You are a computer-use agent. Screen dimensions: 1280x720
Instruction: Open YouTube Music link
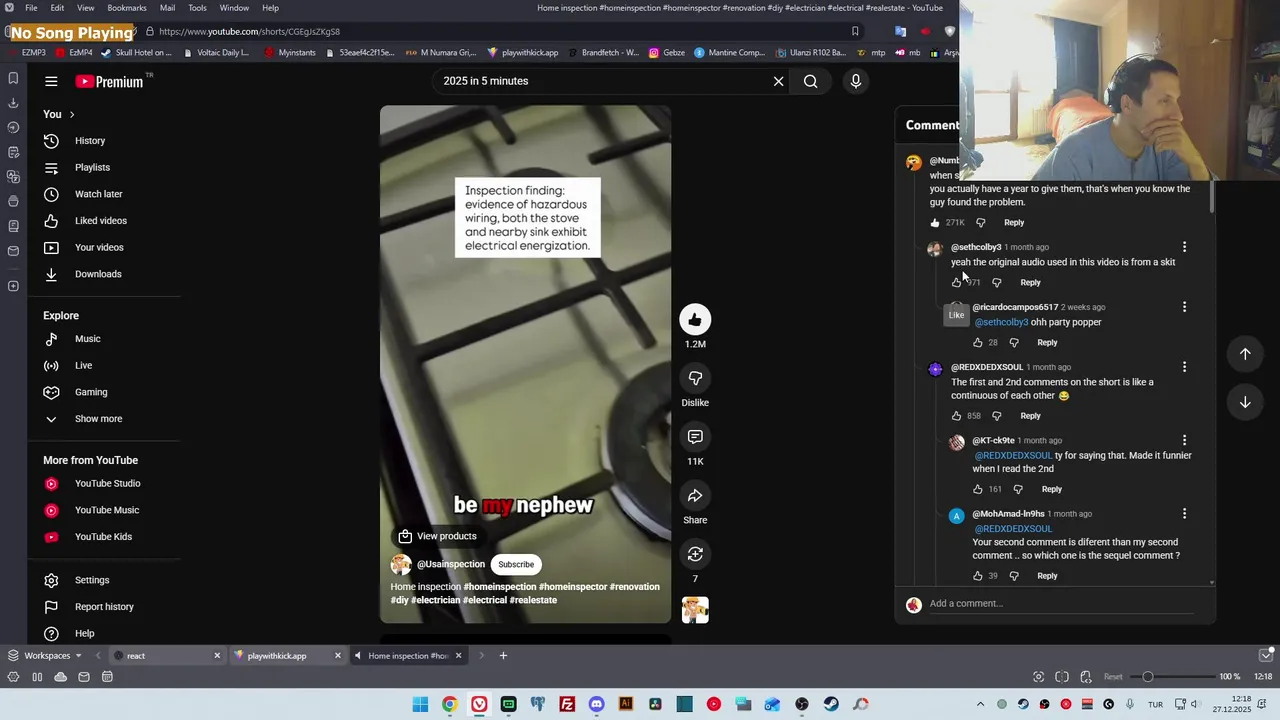point(106,510)
